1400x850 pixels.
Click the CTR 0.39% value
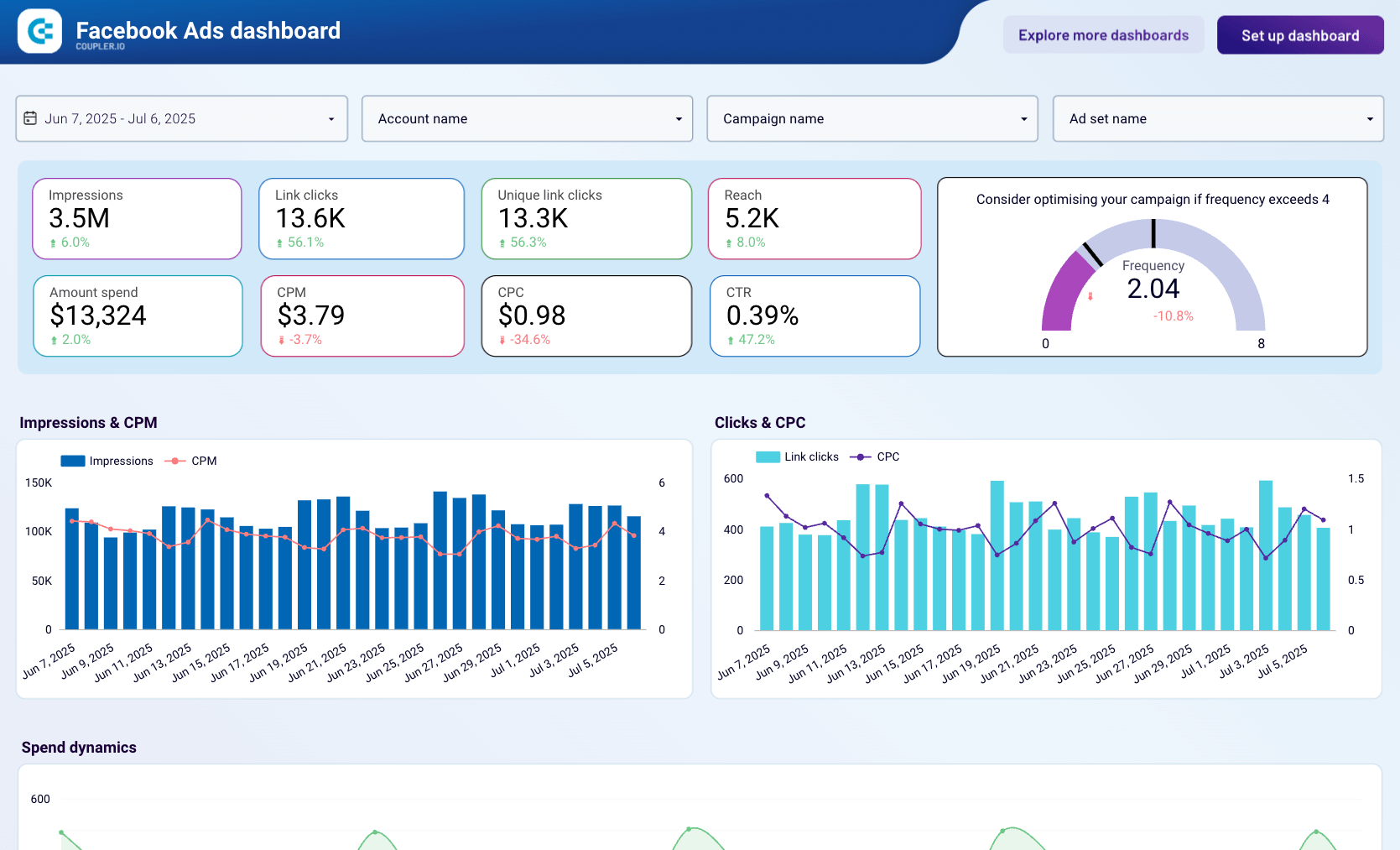[x=762, y=315]
